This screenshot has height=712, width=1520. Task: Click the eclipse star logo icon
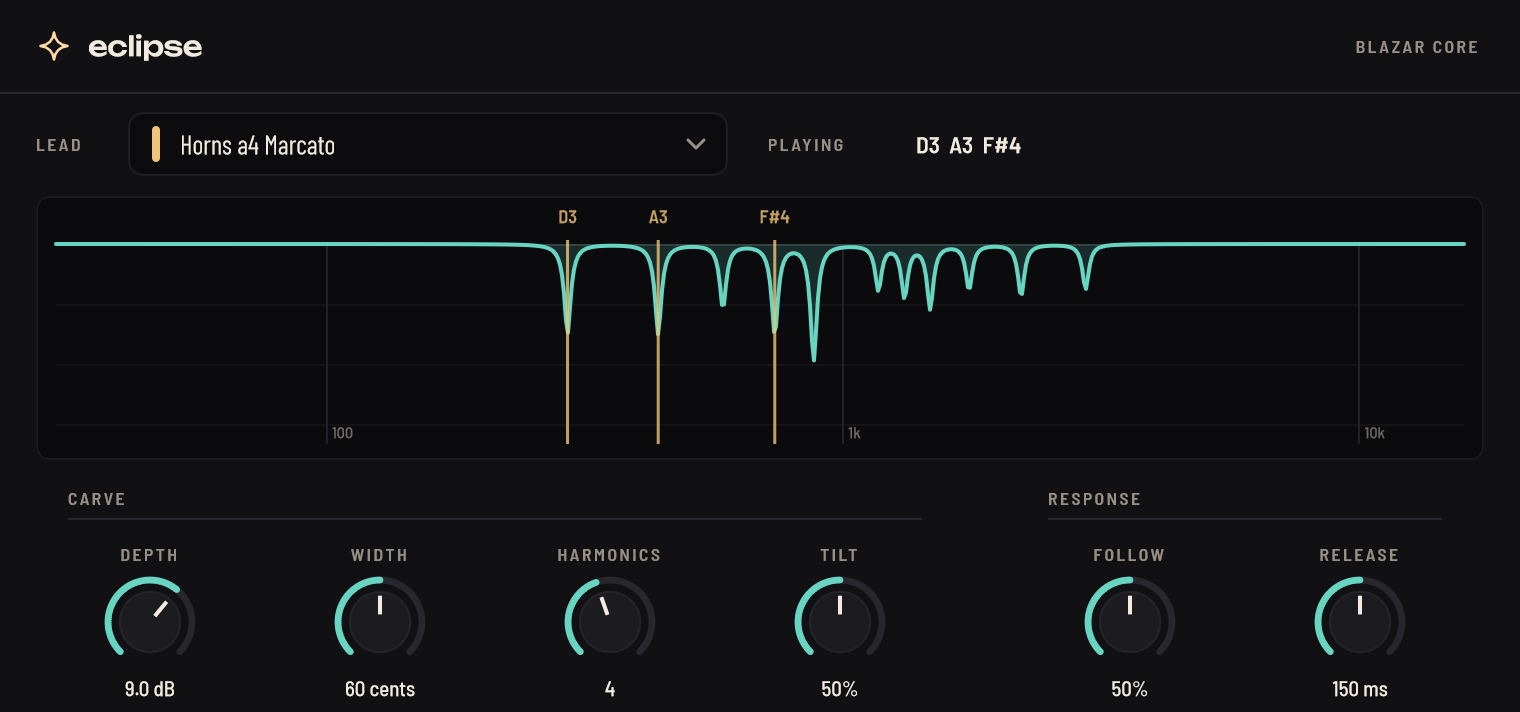click(x=53, y=46)
